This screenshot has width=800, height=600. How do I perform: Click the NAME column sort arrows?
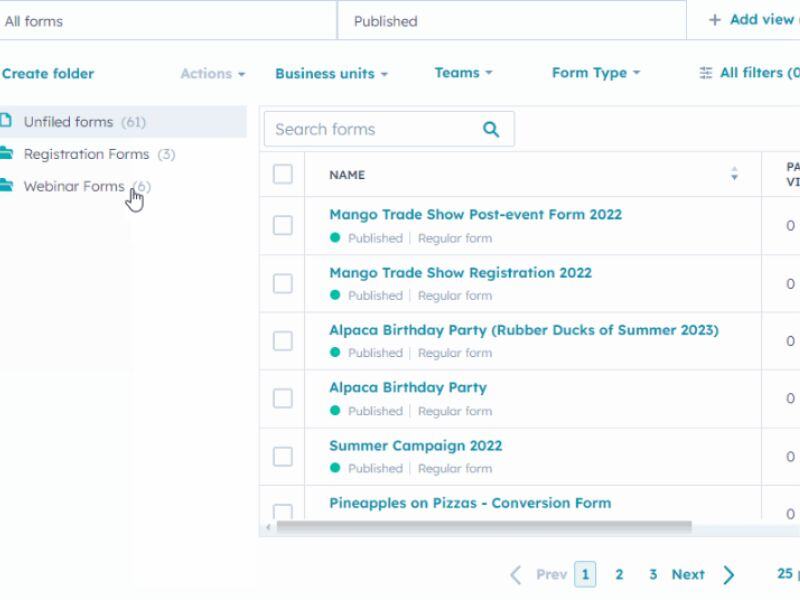tap(734, 173)
